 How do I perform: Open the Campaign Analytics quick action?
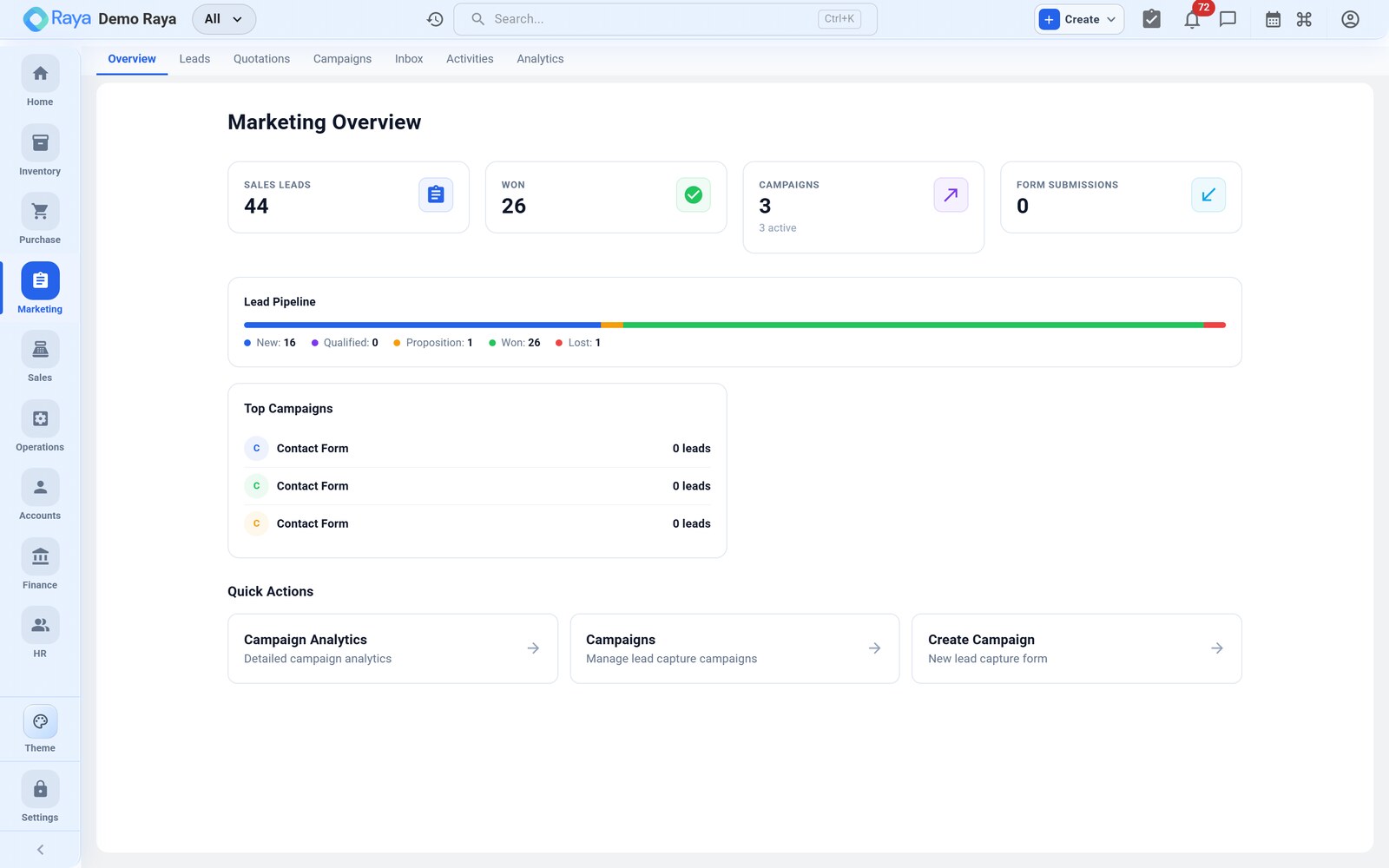[392, 648]
